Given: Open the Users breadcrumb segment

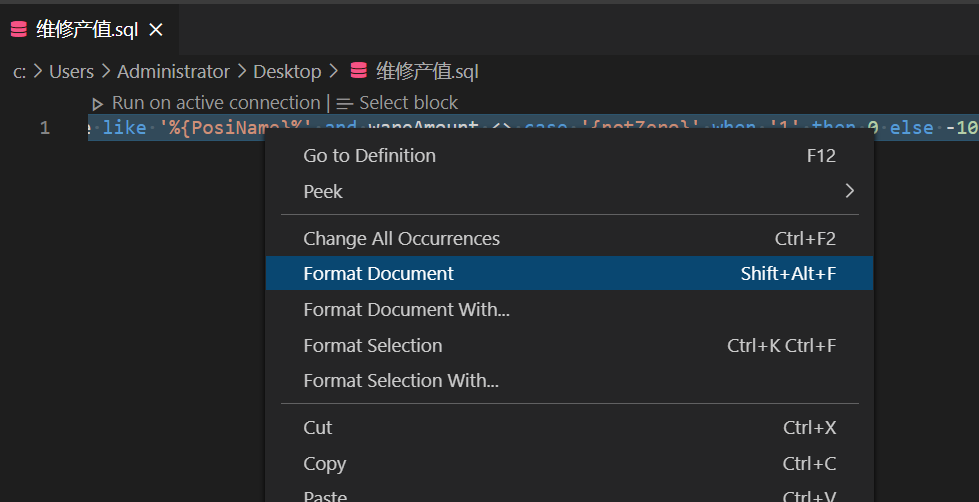Looking at the screenshot, I should [x=71, y=72].
